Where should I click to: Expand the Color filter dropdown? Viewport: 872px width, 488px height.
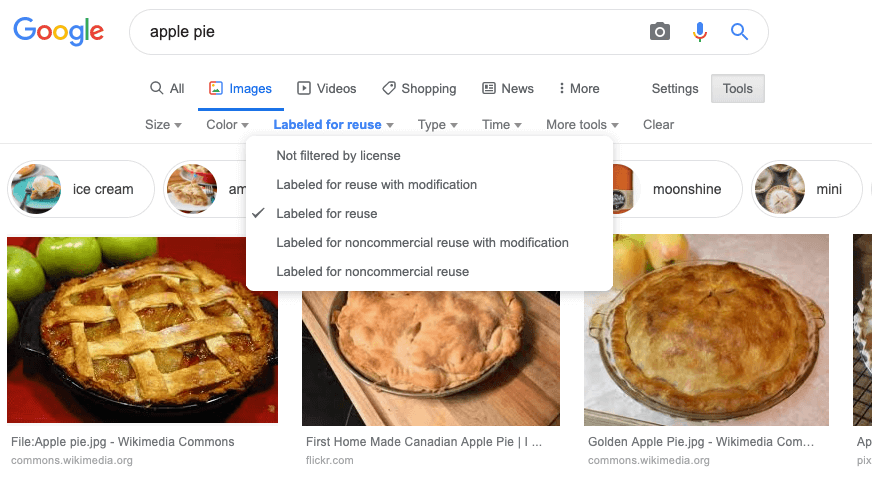[x=227, y=125]
